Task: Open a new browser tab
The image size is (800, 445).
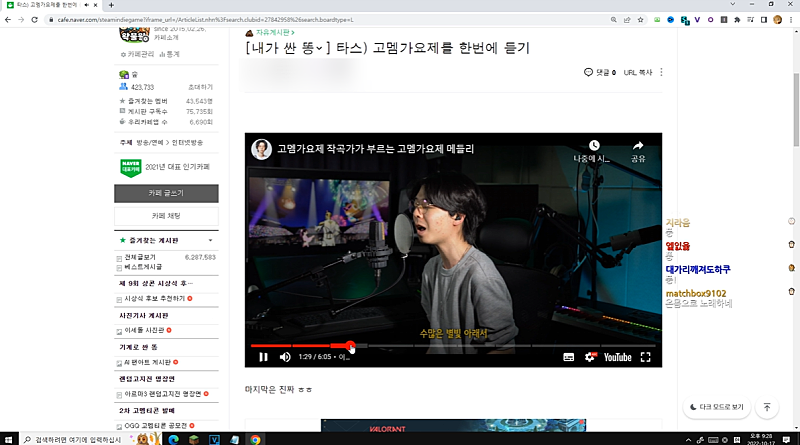Action: coord(111,5)
